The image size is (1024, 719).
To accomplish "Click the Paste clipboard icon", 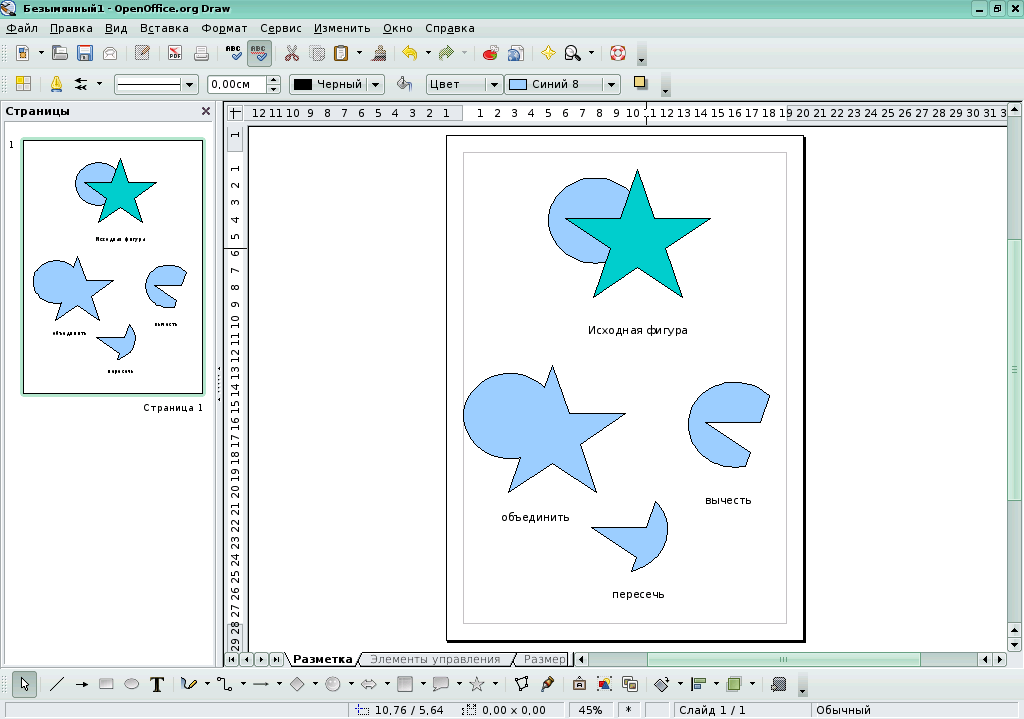I will coord(341,53).
